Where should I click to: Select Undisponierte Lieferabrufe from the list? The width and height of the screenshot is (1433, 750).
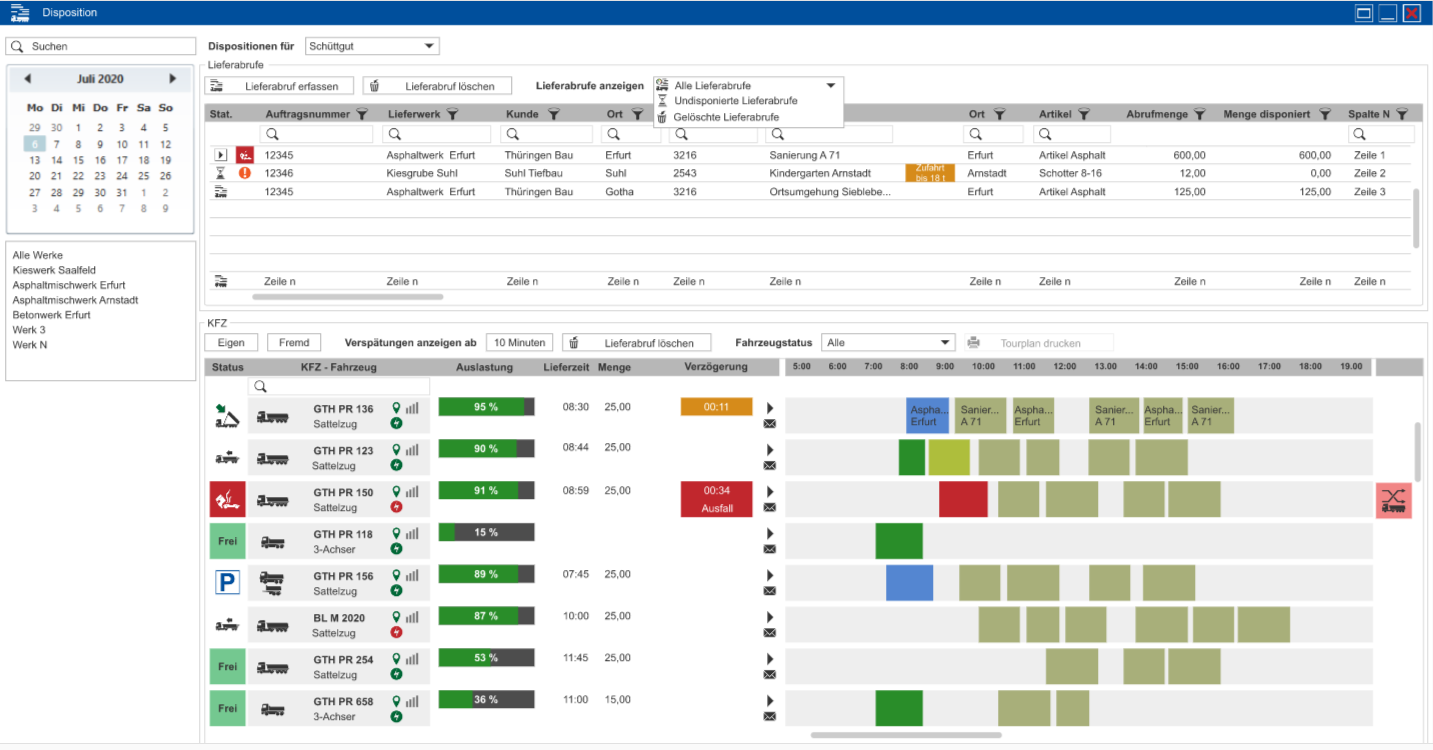coord(736,101)
